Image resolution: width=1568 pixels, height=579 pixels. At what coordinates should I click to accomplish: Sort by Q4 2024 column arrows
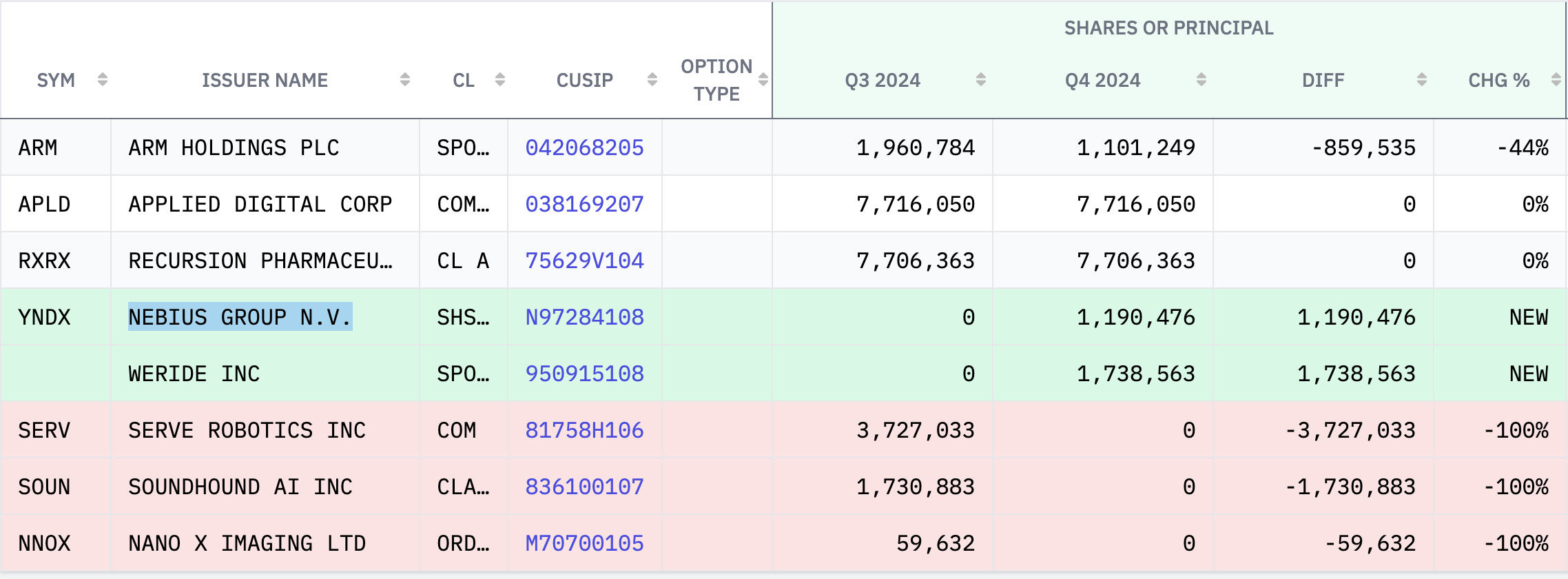pyautogui.click(x=1201, y=80)
